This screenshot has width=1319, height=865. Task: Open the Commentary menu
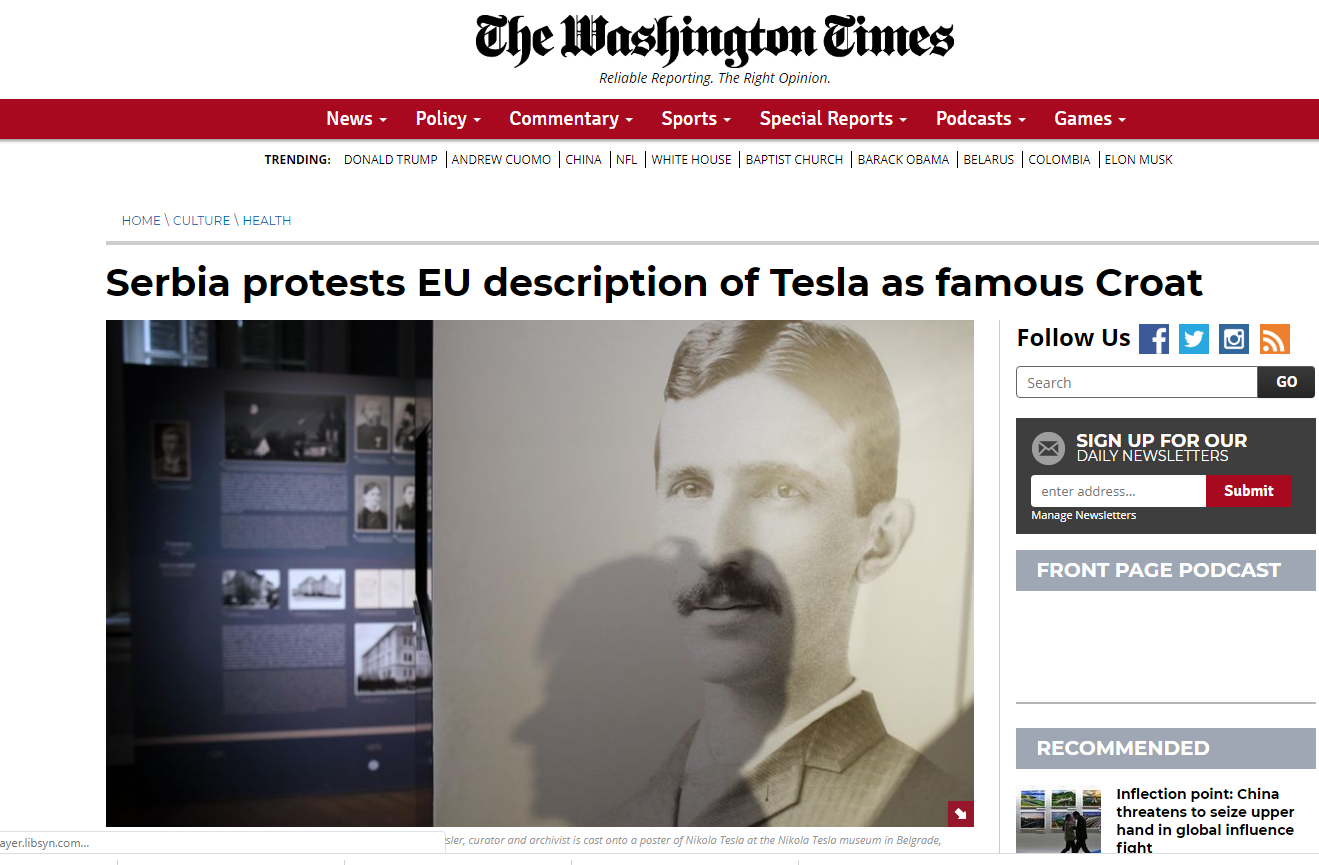coord(571,118)
